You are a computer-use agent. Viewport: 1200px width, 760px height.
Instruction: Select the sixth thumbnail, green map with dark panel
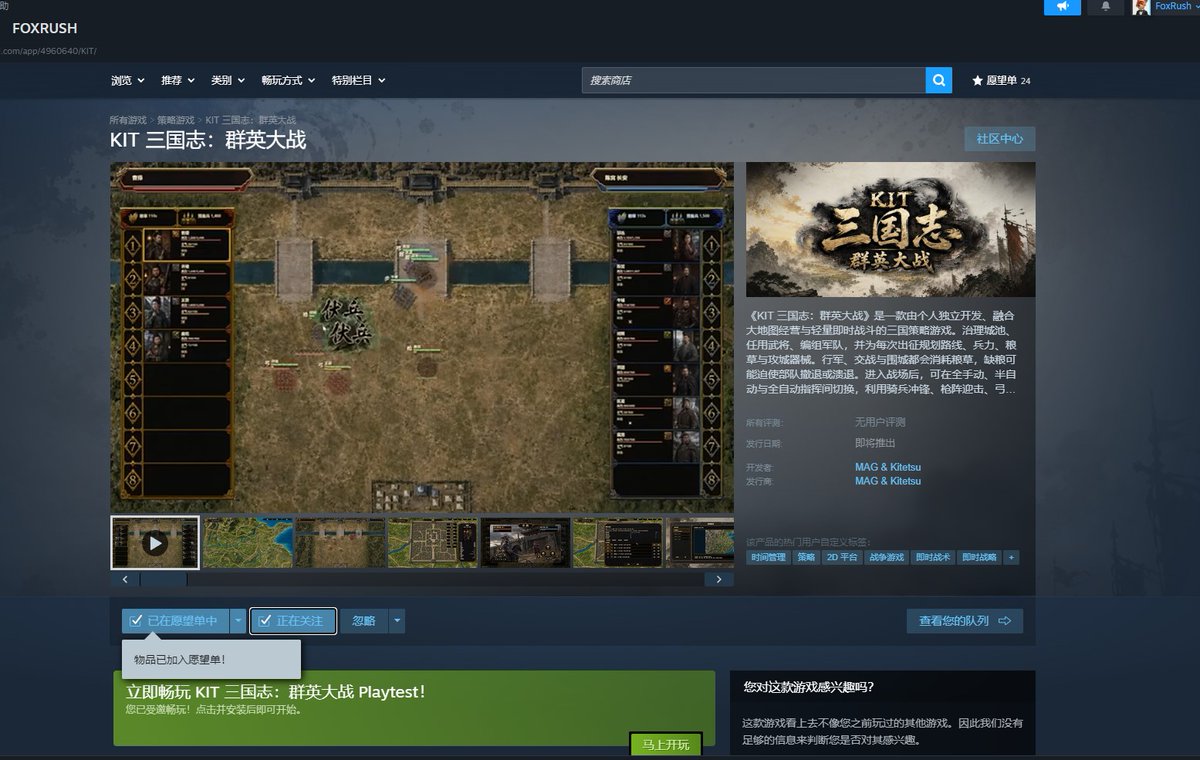click(x=618, y=543)
